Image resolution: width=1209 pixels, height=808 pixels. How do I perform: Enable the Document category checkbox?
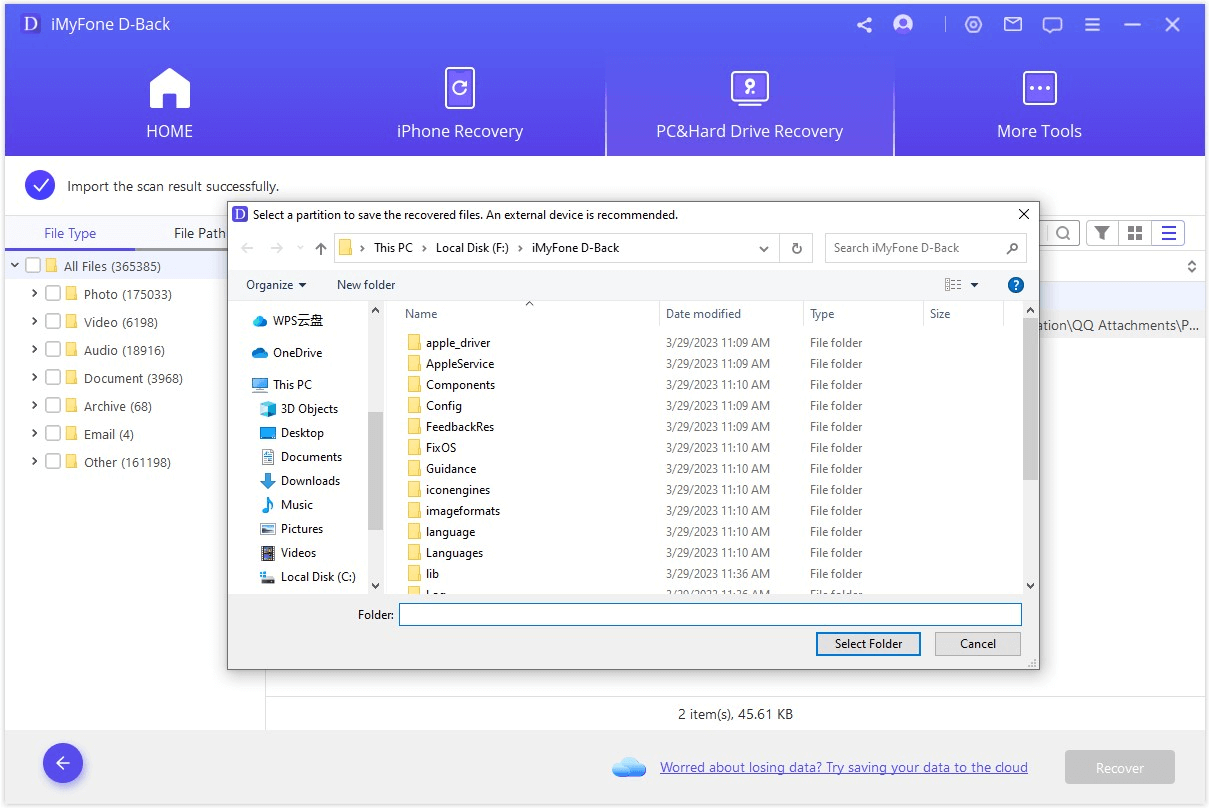pyautogui.click(x=53, y=378)
